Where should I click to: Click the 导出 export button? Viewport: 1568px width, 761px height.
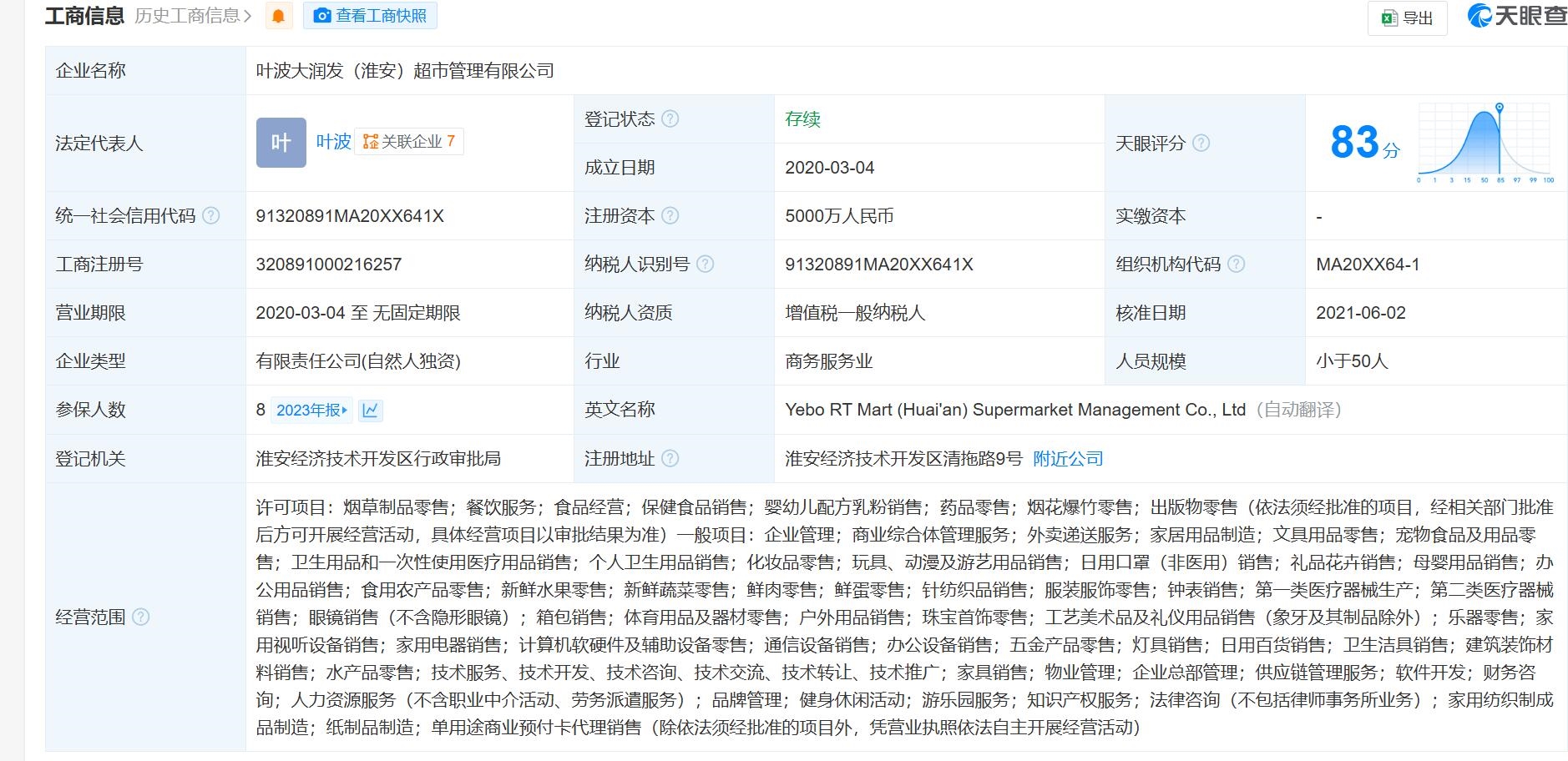1408,18
